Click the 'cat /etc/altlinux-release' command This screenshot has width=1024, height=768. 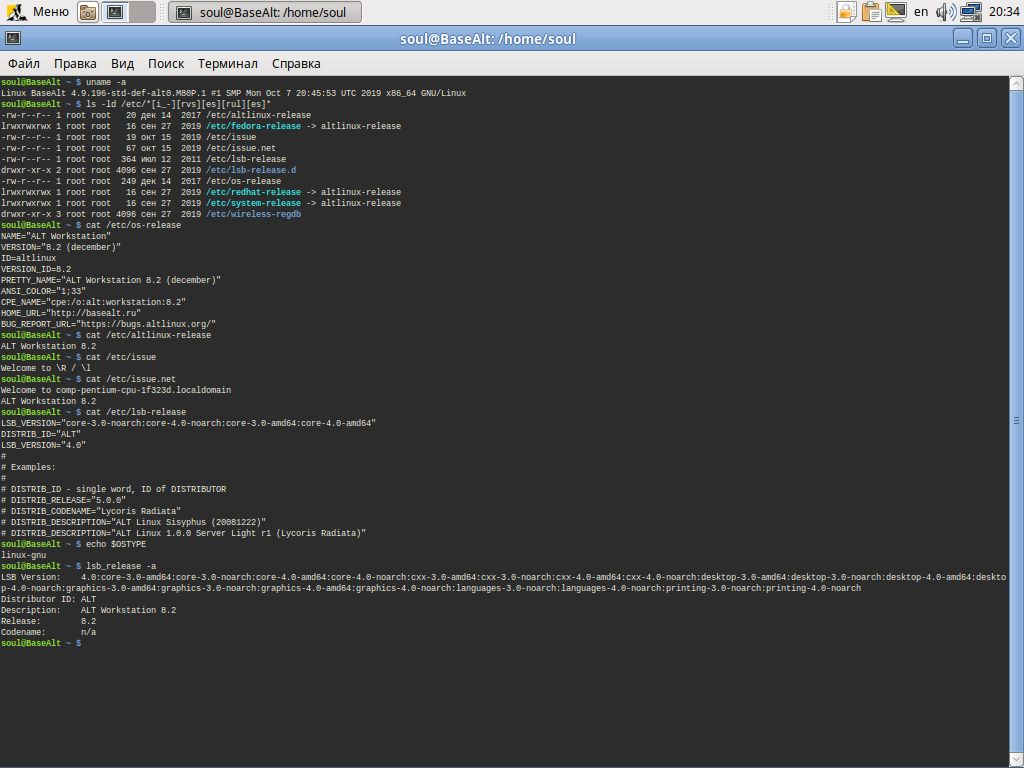[148, 336]
